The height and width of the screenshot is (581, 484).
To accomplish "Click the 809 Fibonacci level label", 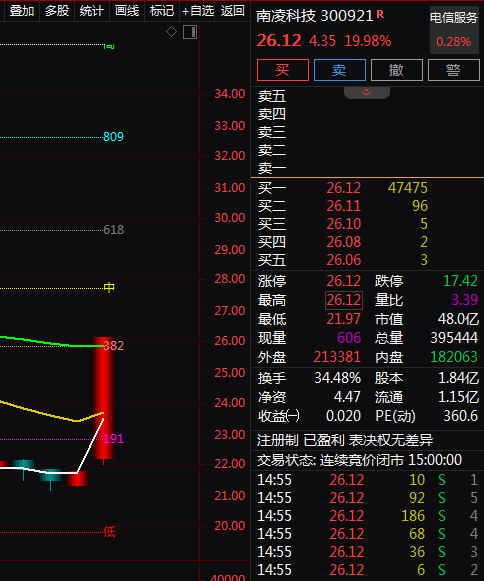I will pos(113,137).
